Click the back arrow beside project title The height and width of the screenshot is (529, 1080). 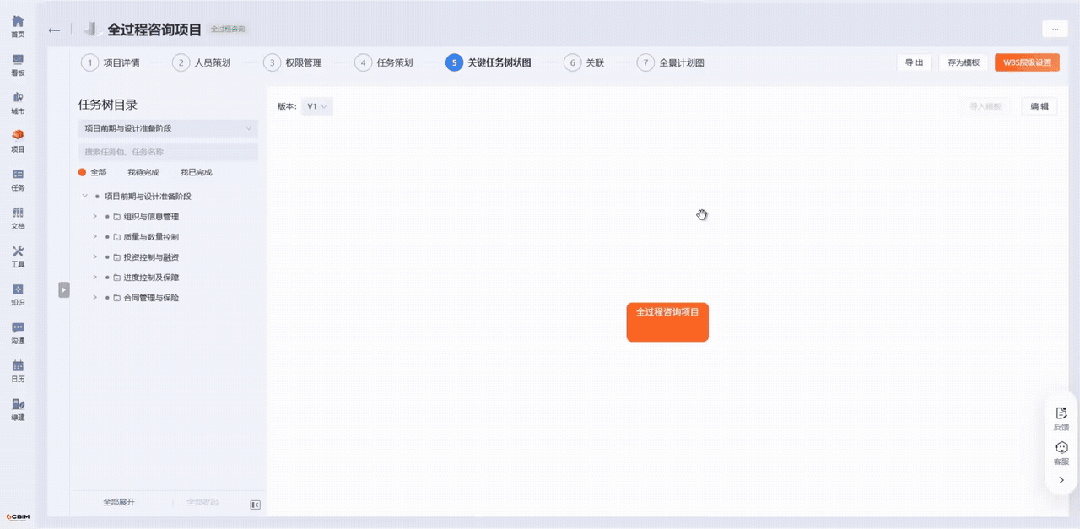point(54,30)
